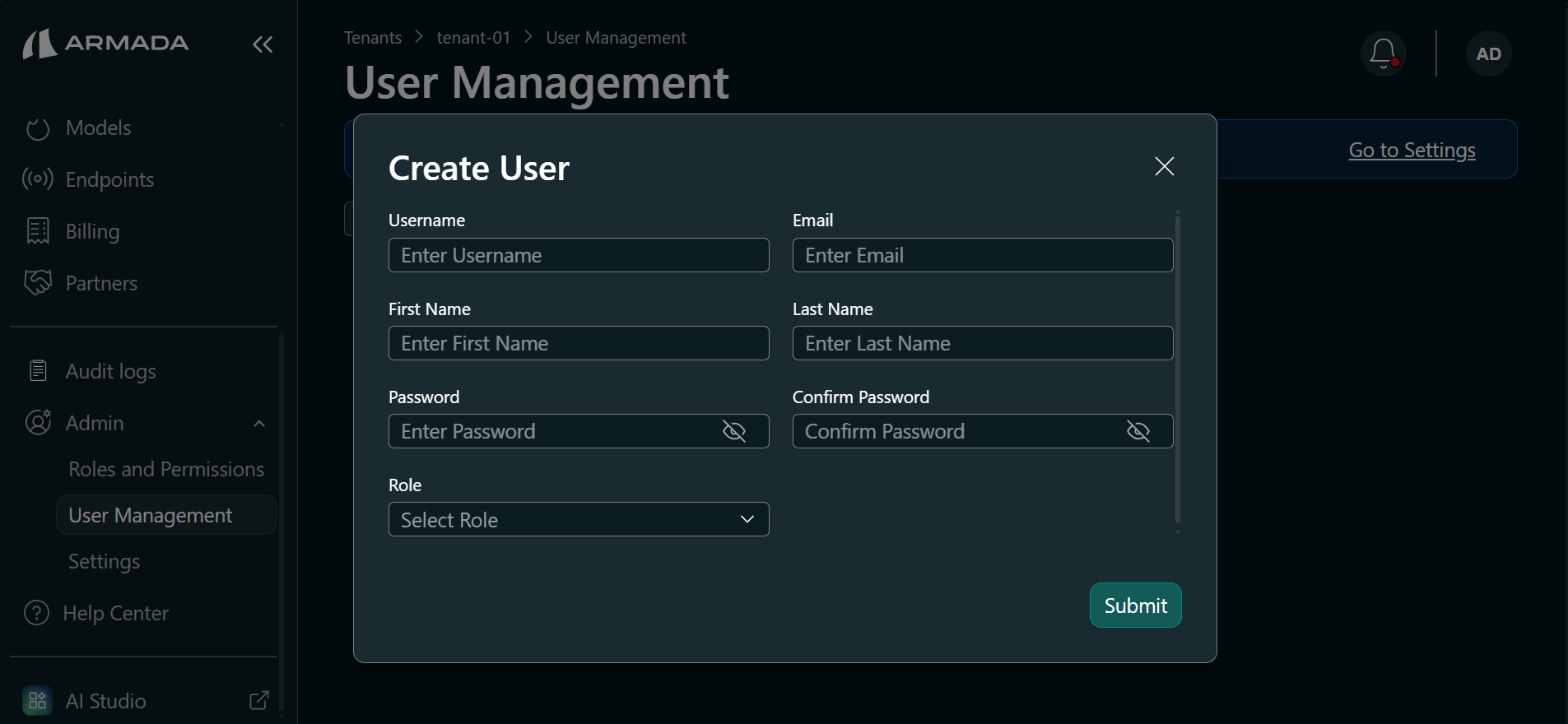Click the Billing receipt icon
The height and width of the screenshot is (724, 1568).
(x=38, y=231)
